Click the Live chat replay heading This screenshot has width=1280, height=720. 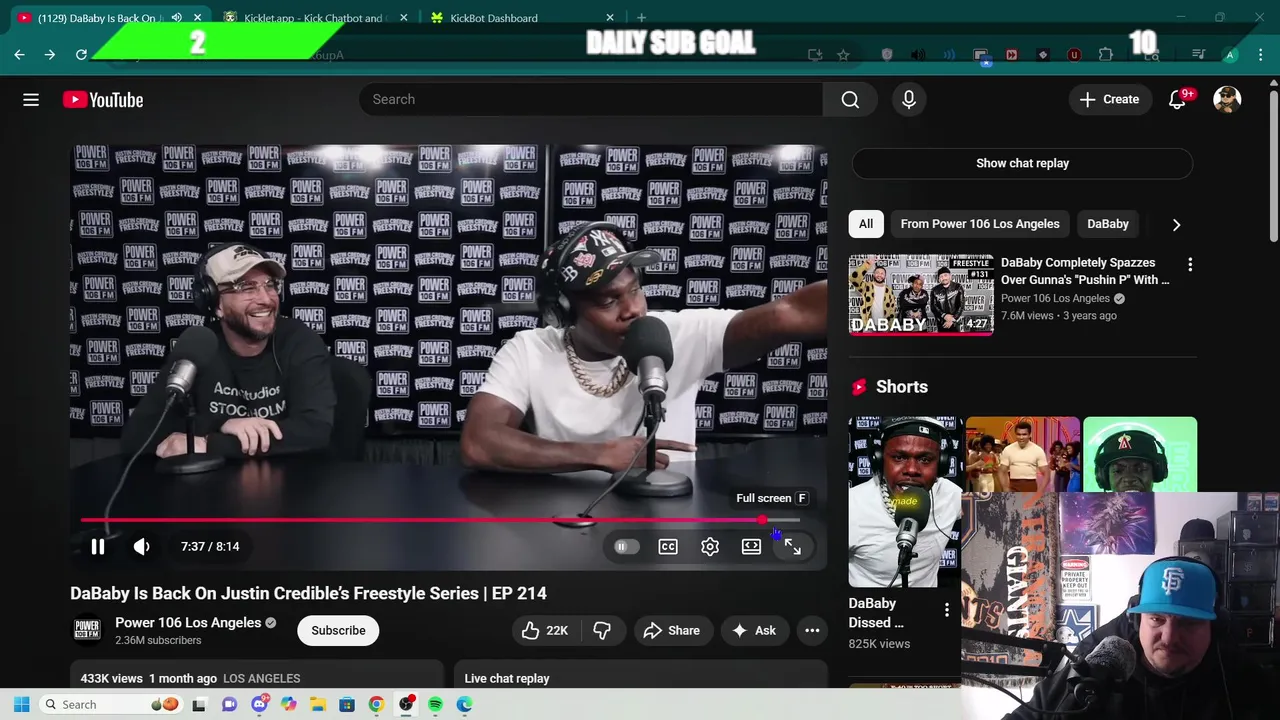tap(507, 679)
